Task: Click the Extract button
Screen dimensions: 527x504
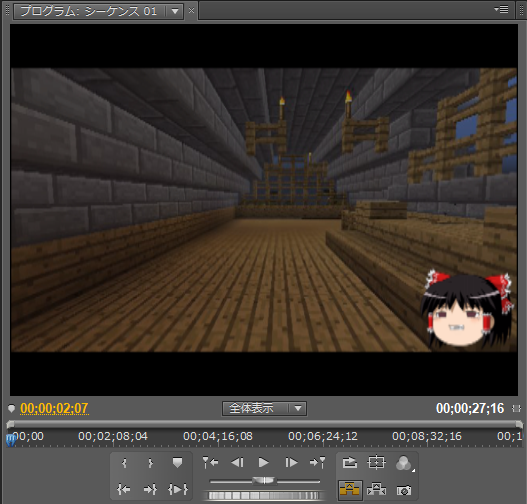Action: [x=376, y=490]
